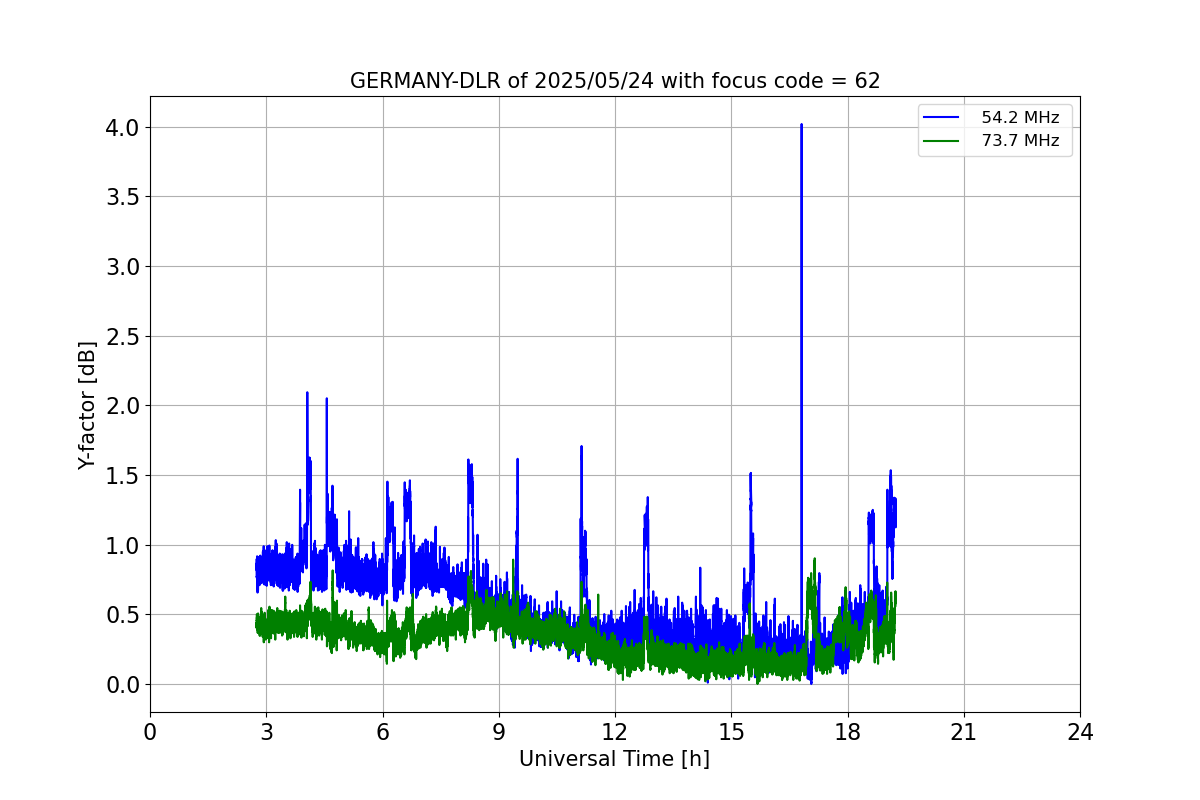Image resolution: width=1200 pixels, height=800 pixels.
Task: Click y-axis tick label 1.0
Action: [123, 545]
